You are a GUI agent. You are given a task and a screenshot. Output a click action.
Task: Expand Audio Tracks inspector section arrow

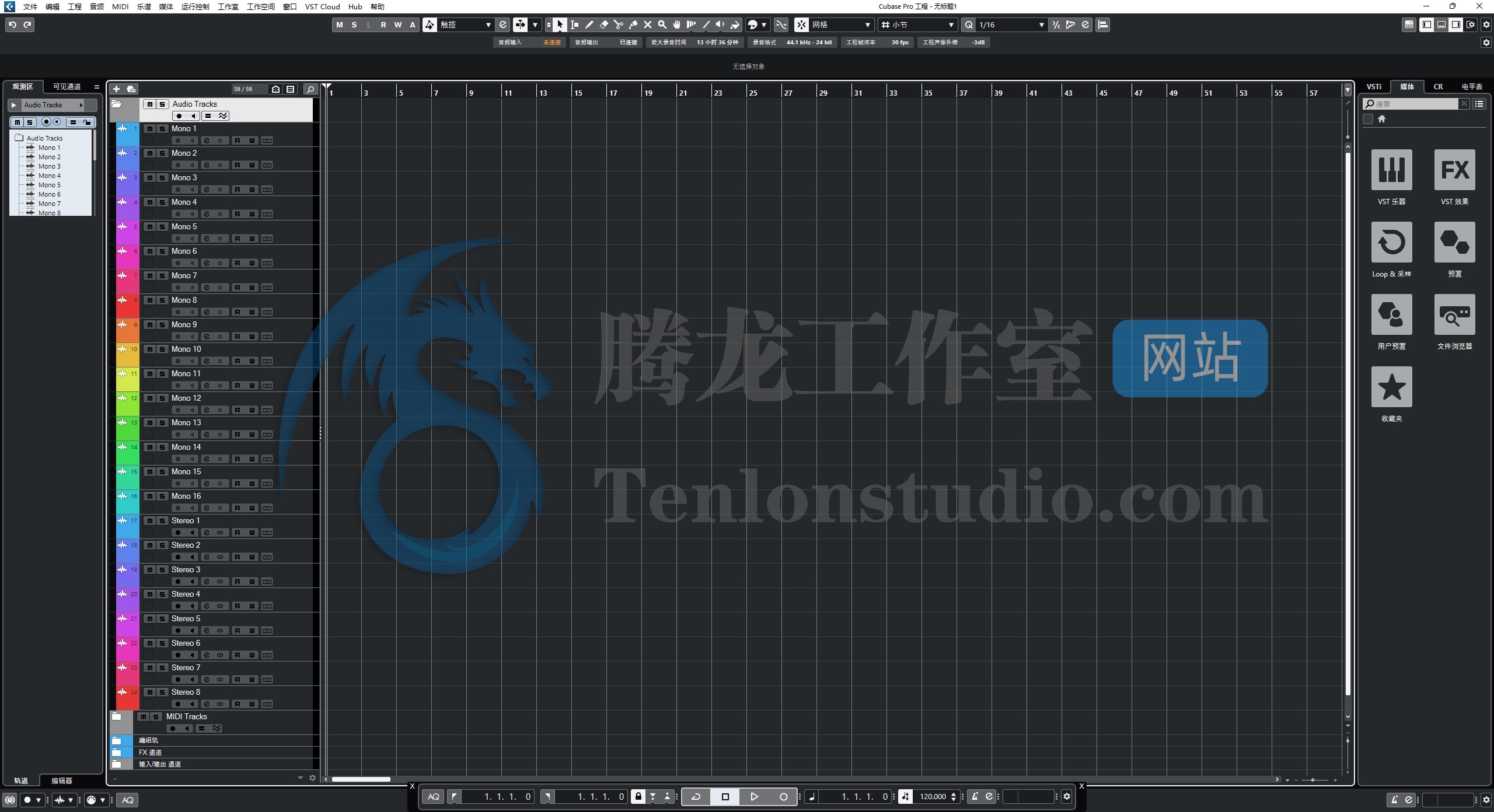click(14, 105)
